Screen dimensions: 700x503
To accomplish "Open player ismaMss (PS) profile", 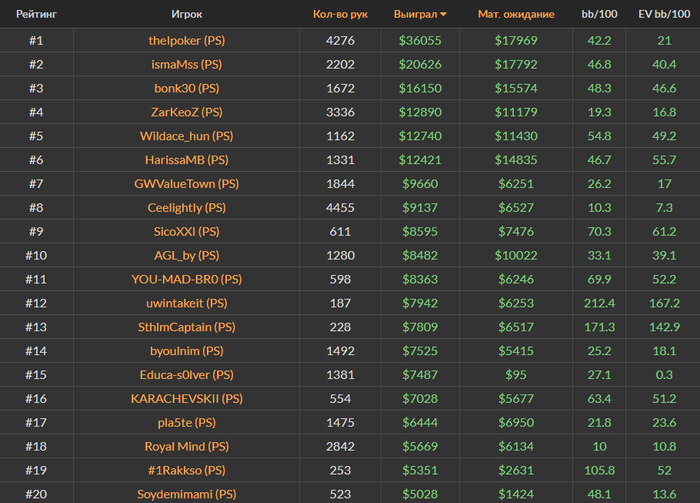I will (x=187, y=64).
